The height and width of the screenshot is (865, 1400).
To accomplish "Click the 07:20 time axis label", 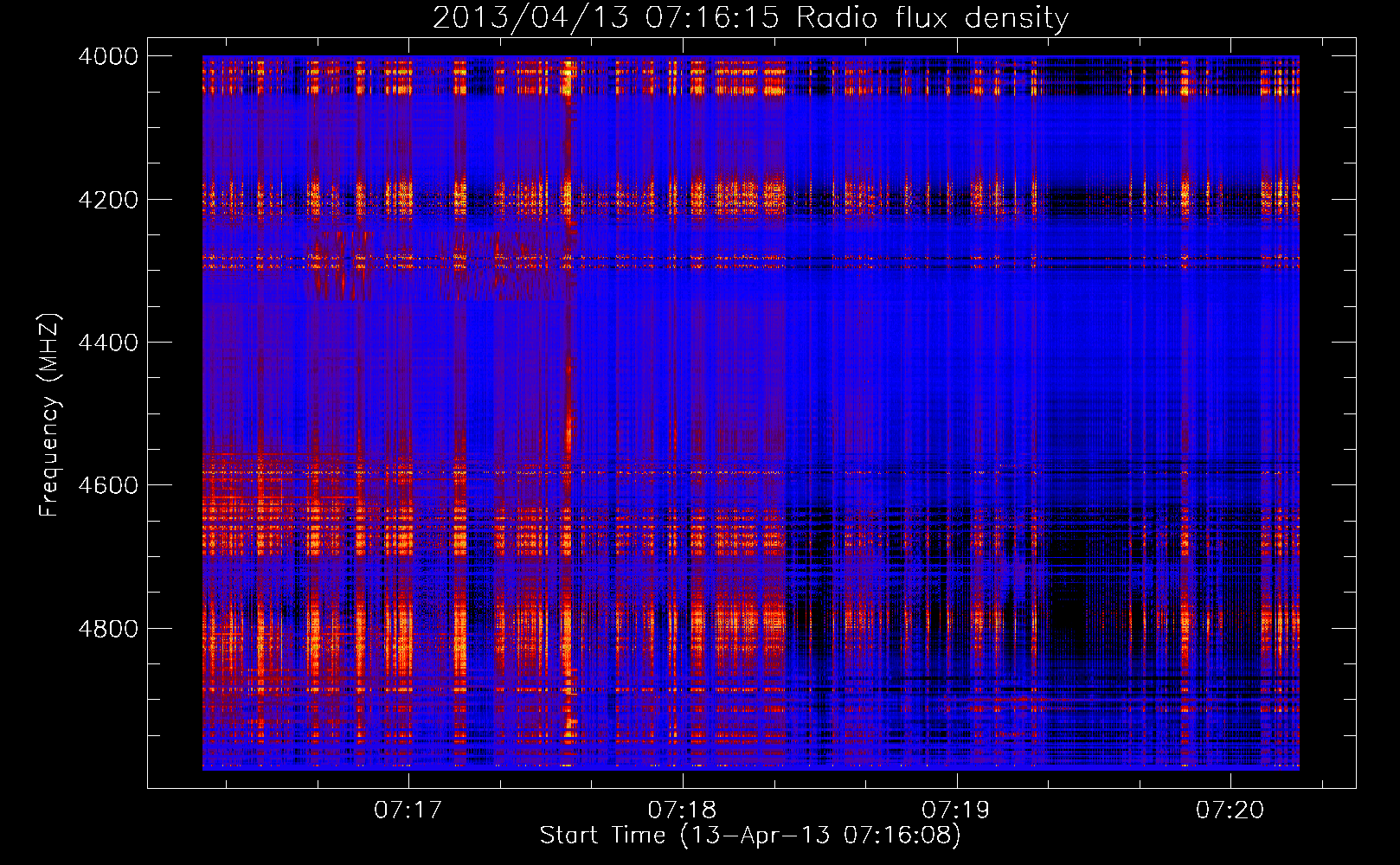I will [1230, 810].
